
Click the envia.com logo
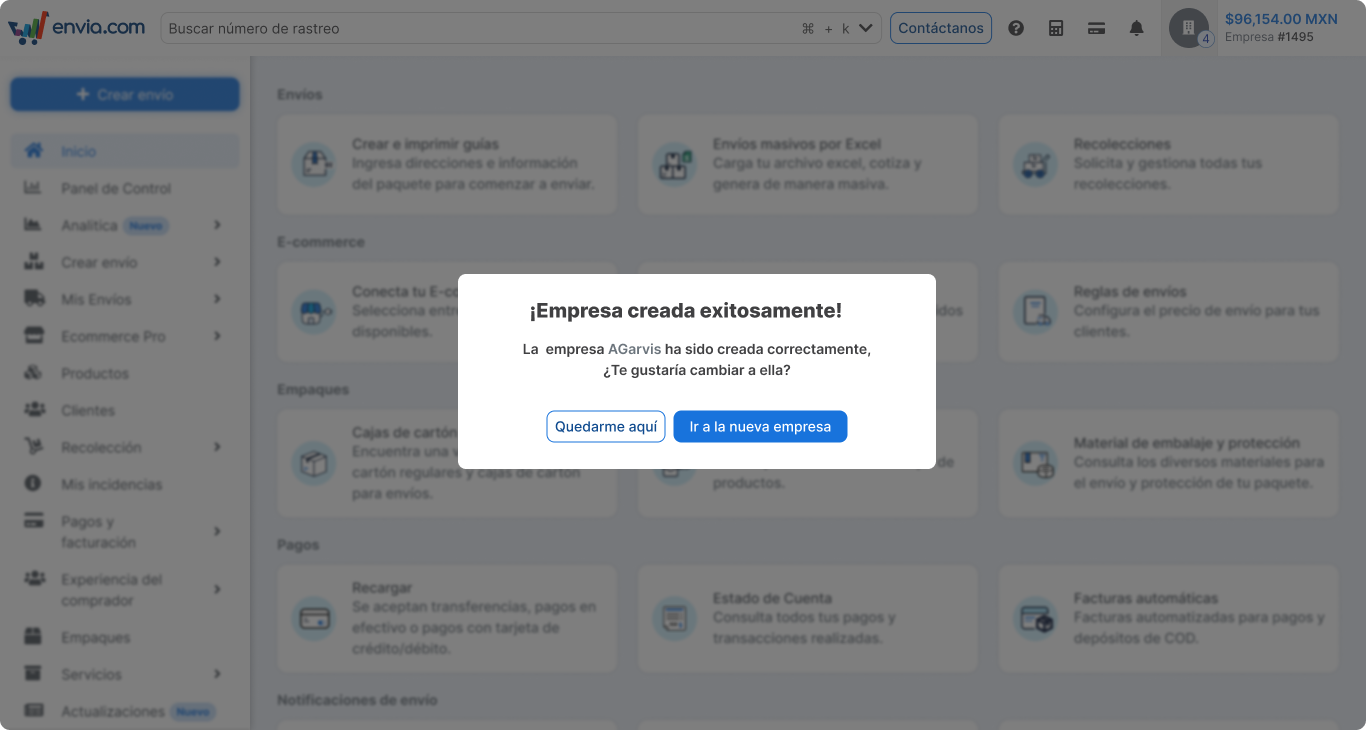77,28
